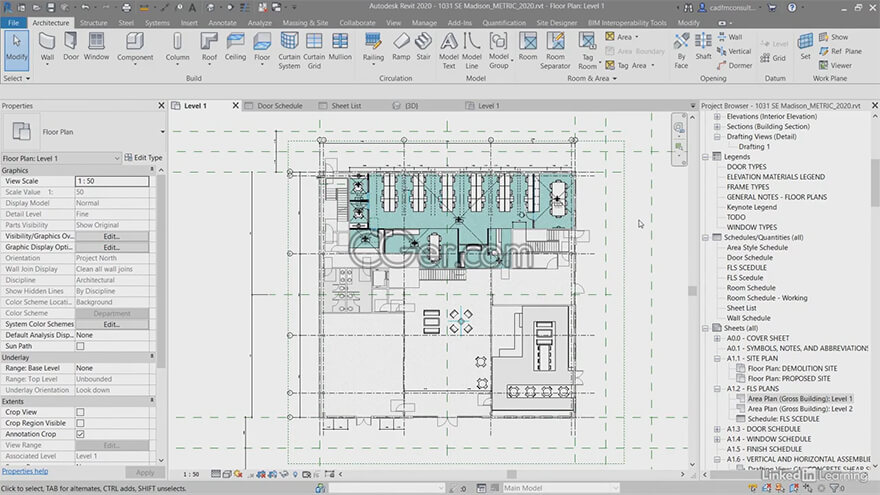Select the Room tool
This screenshot has height=495, width=880.
528,47
